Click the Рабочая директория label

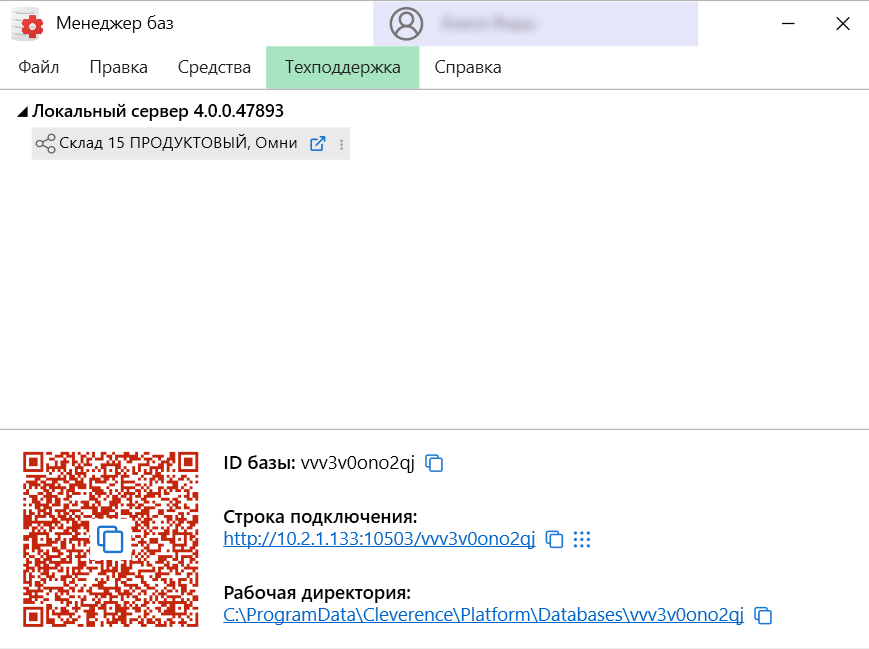pyautogui.click(x=317, y=592)
